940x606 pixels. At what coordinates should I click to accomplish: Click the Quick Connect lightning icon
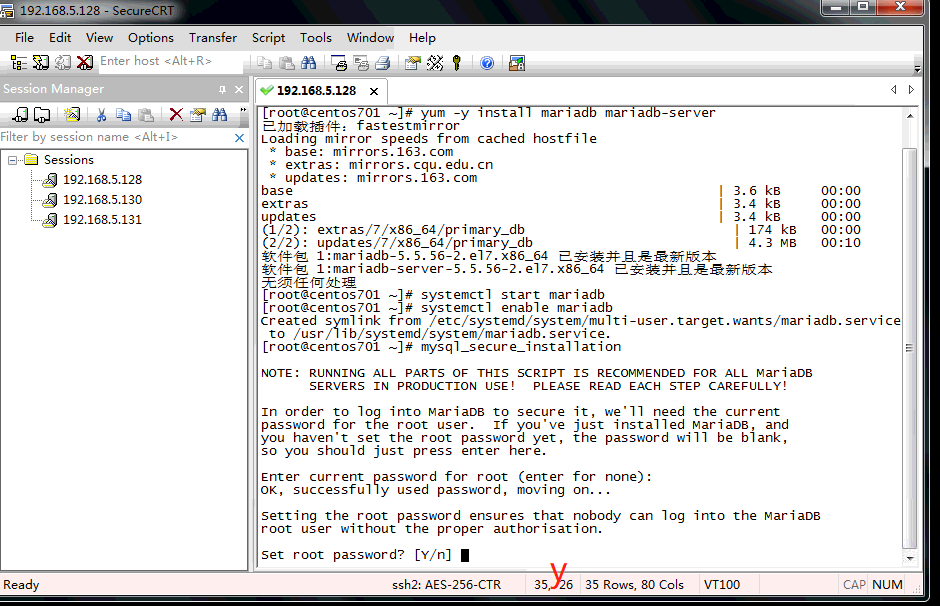coord(41,62)
